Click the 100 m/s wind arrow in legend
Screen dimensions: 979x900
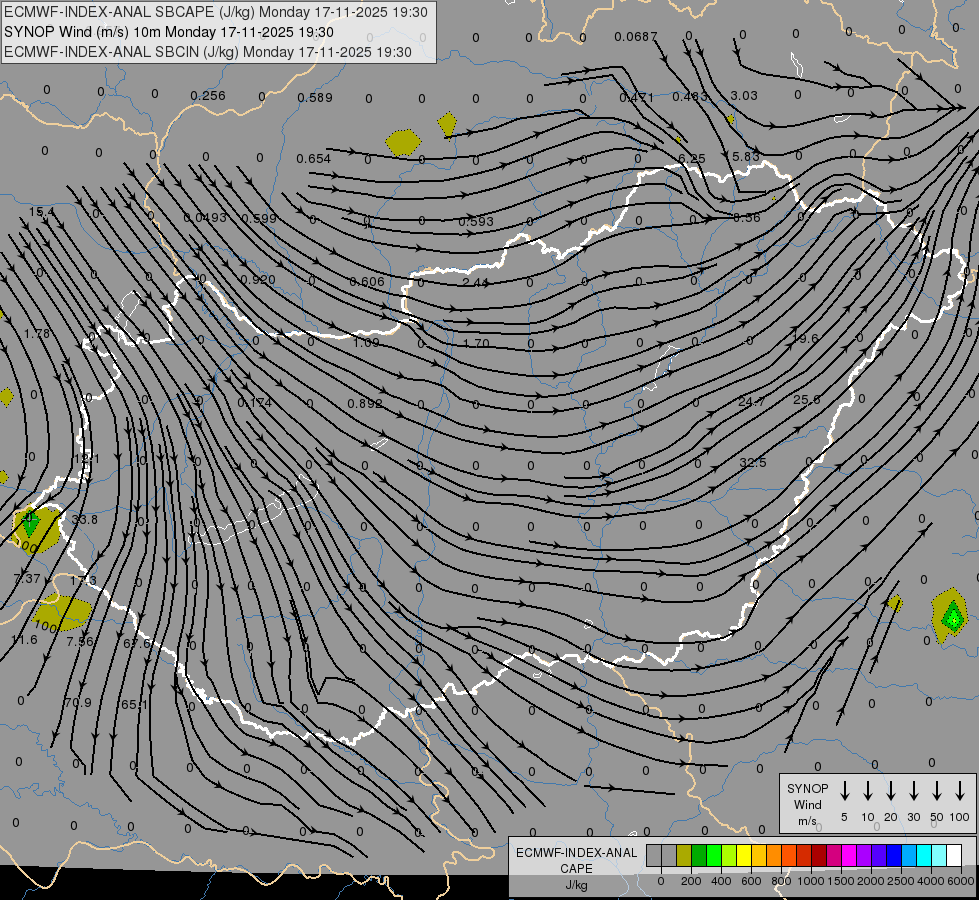pos(960,791)
